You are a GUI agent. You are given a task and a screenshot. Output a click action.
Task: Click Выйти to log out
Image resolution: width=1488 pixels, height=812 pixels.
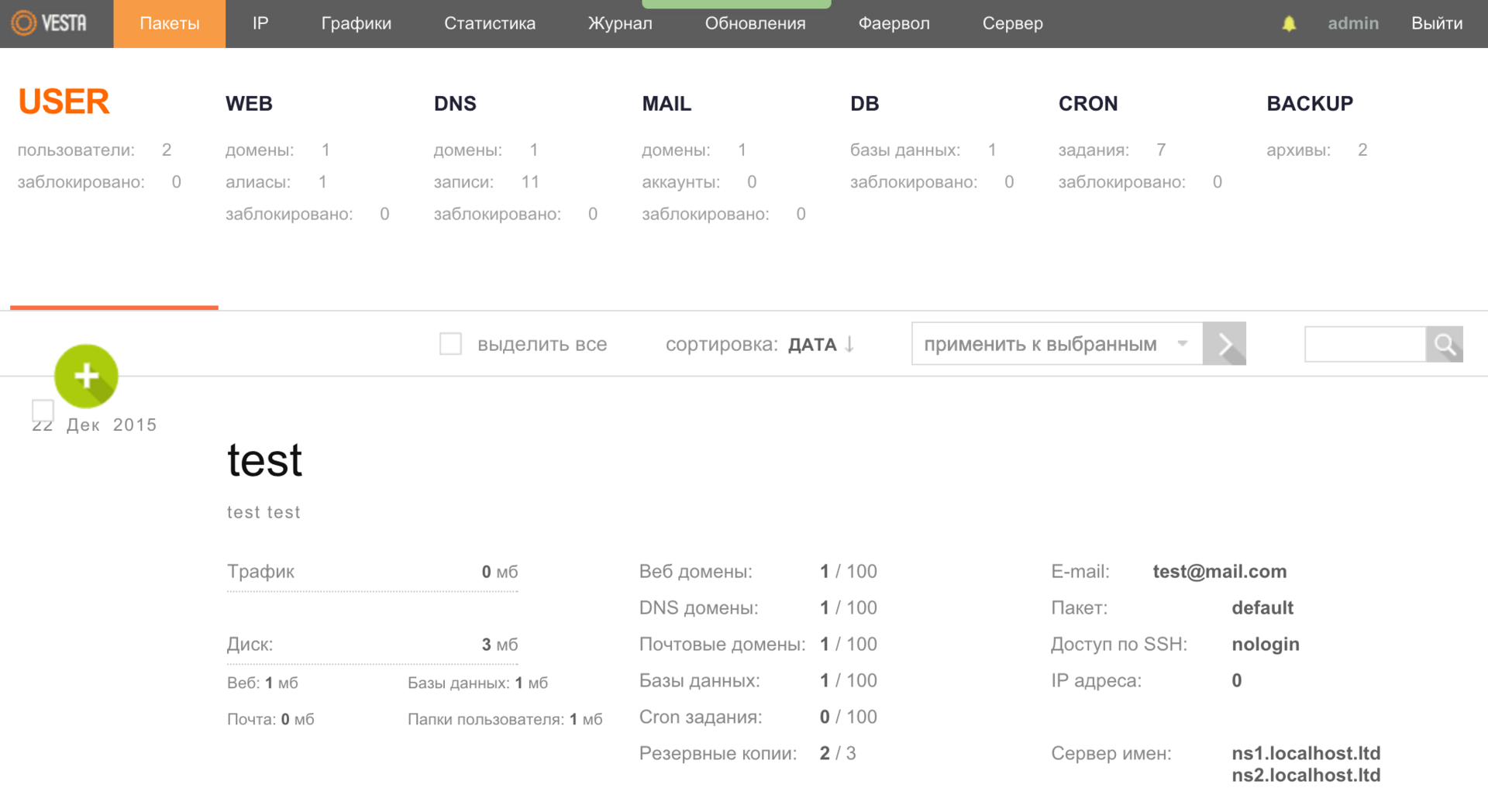(1437, 24)
